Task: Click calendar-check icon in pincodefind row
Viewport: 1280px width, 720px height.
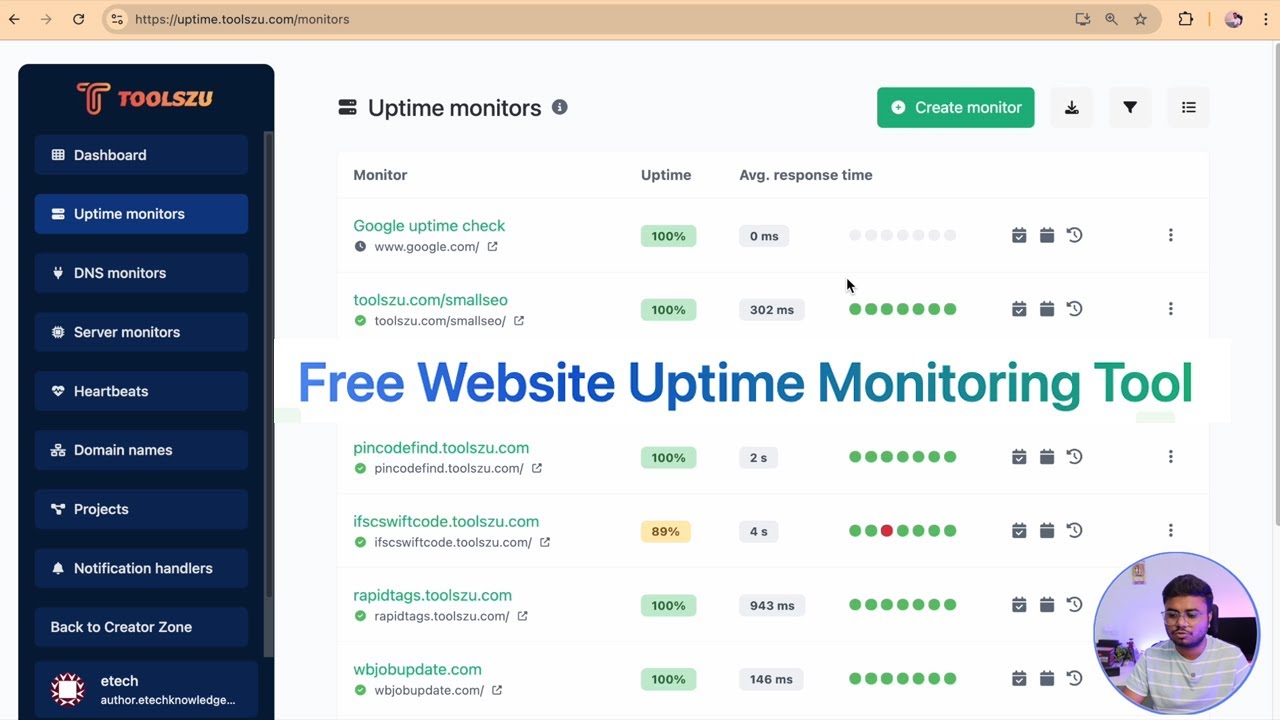Action: [x=1019, y=457]
